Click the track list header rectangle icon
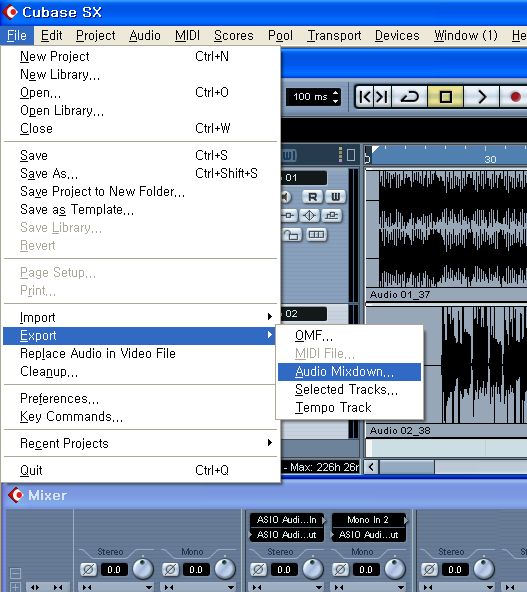This screenshot has height=592, width=527. (351, 155)
